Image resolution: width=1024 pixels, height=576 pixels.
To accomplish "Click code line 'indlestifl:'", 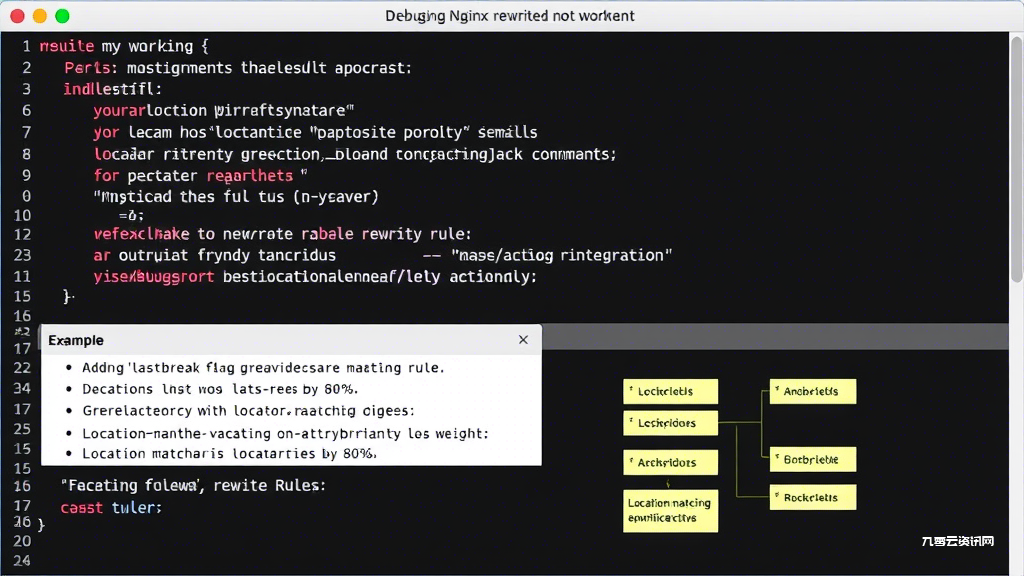I will pos(112,89).
